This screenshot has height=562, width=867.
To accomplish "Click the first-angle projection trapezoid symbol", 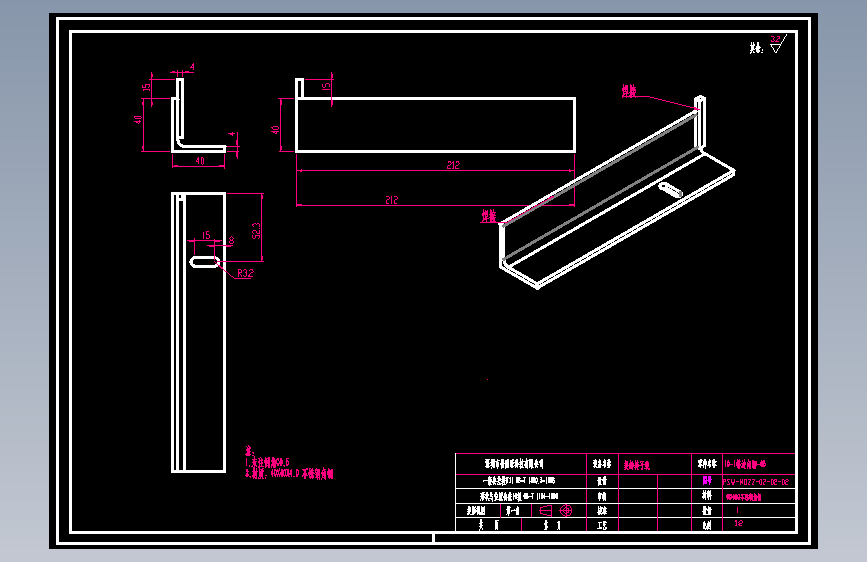I will 545,510.
